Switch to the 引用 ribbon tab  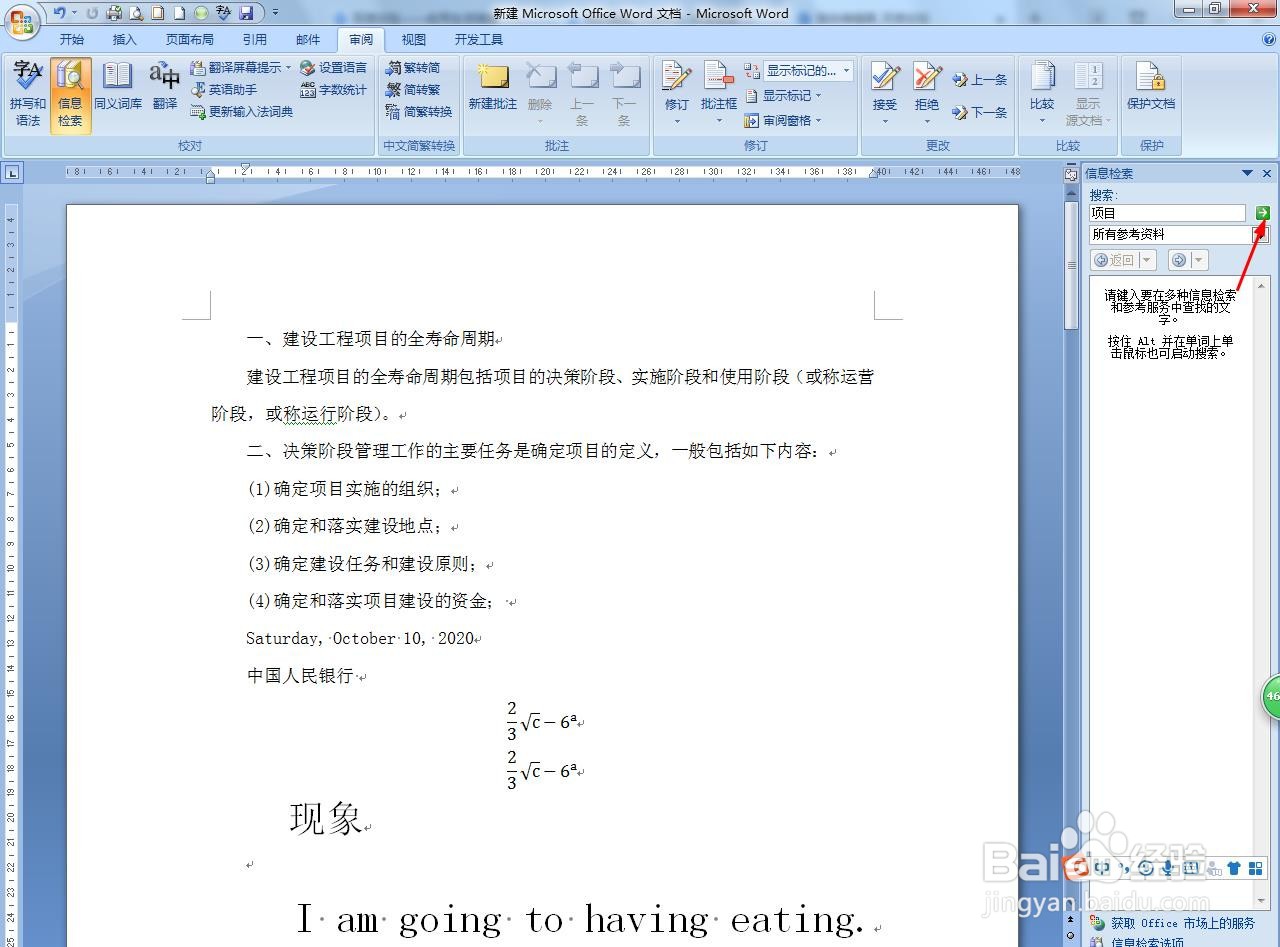255,40
